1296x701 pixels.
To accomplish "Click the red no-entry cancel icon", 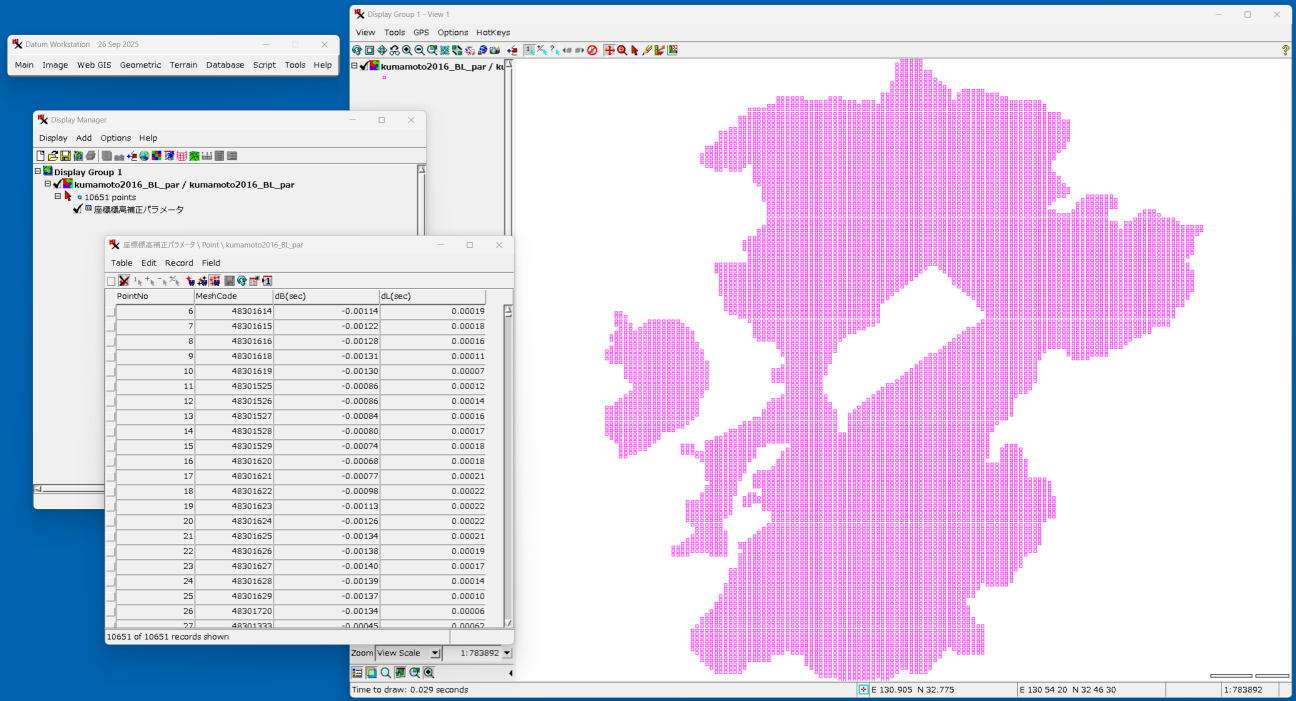I will pos(592,50).
